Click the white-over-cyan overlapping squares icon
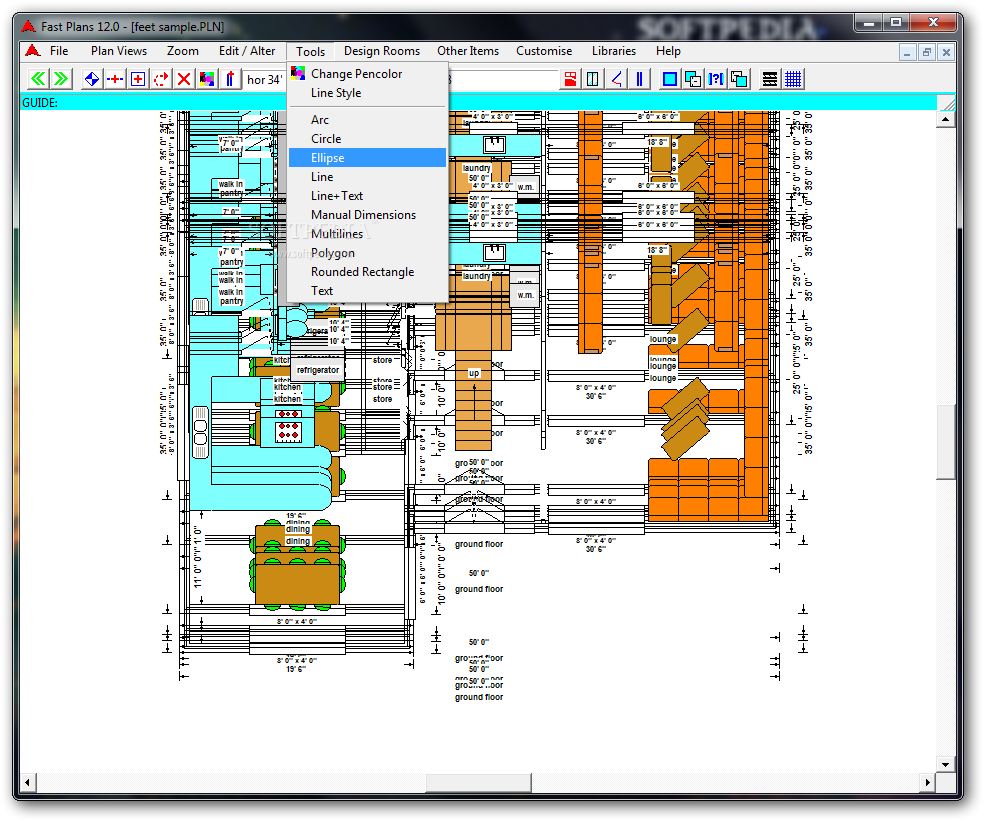This screenshot has width=984, height=821. click(739, 79)
